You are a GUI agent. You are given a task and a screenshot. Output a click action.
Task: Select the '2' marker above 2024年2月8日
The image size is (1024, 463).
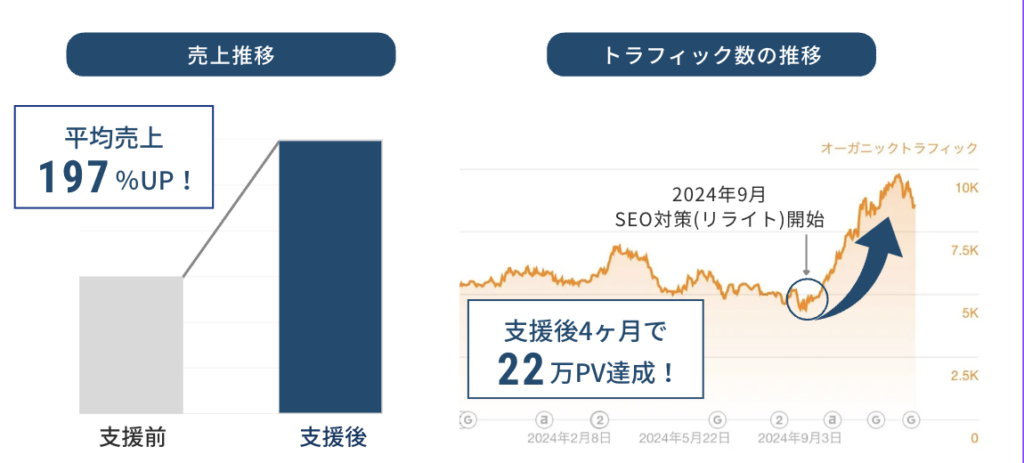[600, 418]
